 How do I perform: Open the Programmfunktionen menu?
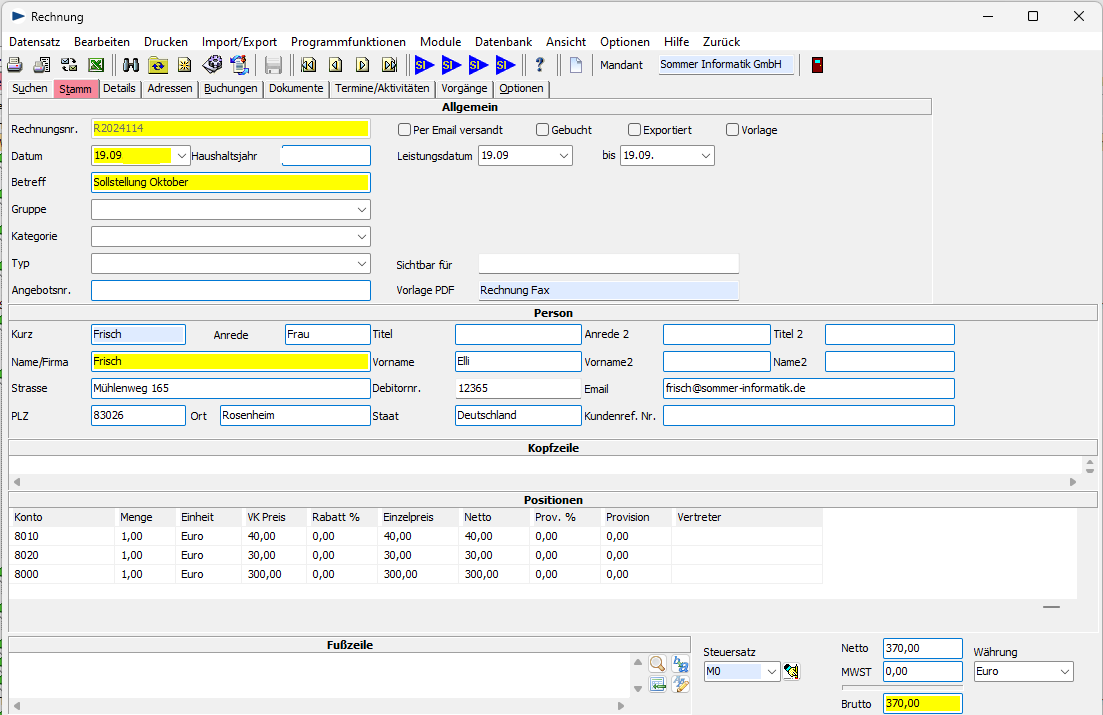pos(348,42)
